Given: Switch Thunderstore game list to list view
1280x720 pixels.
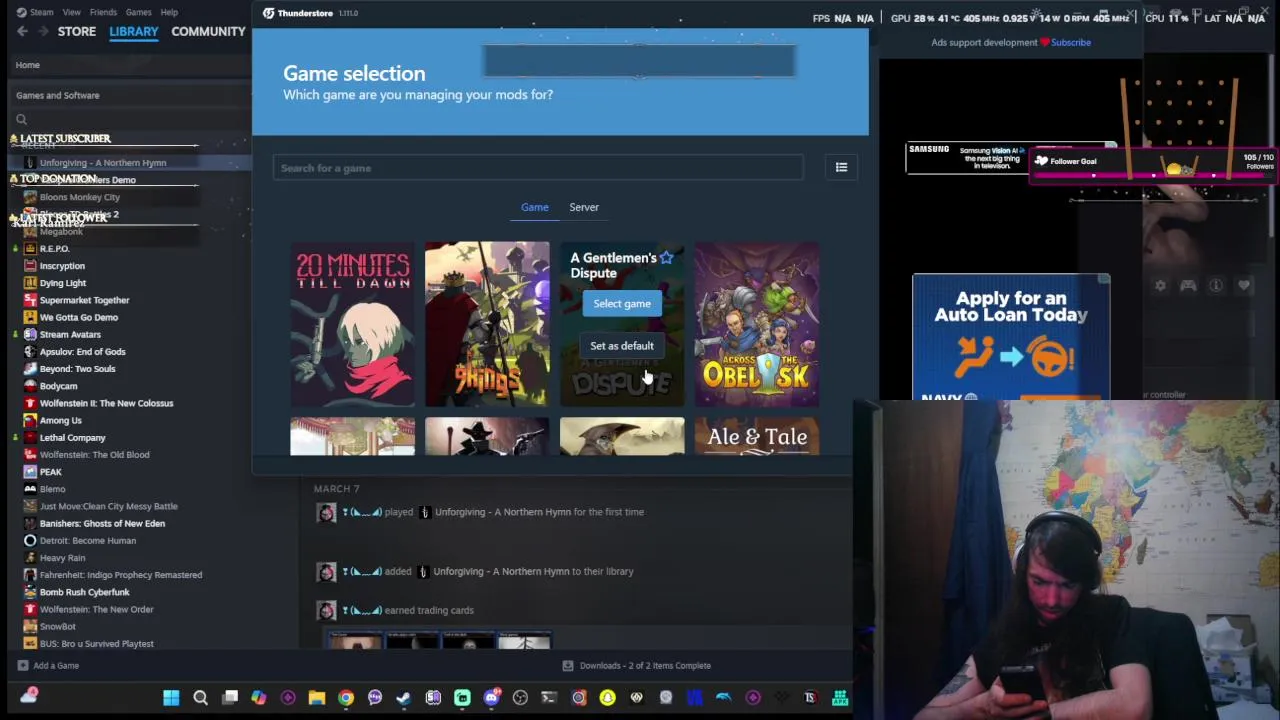Looking at the screenshot, I should point(841,167).
